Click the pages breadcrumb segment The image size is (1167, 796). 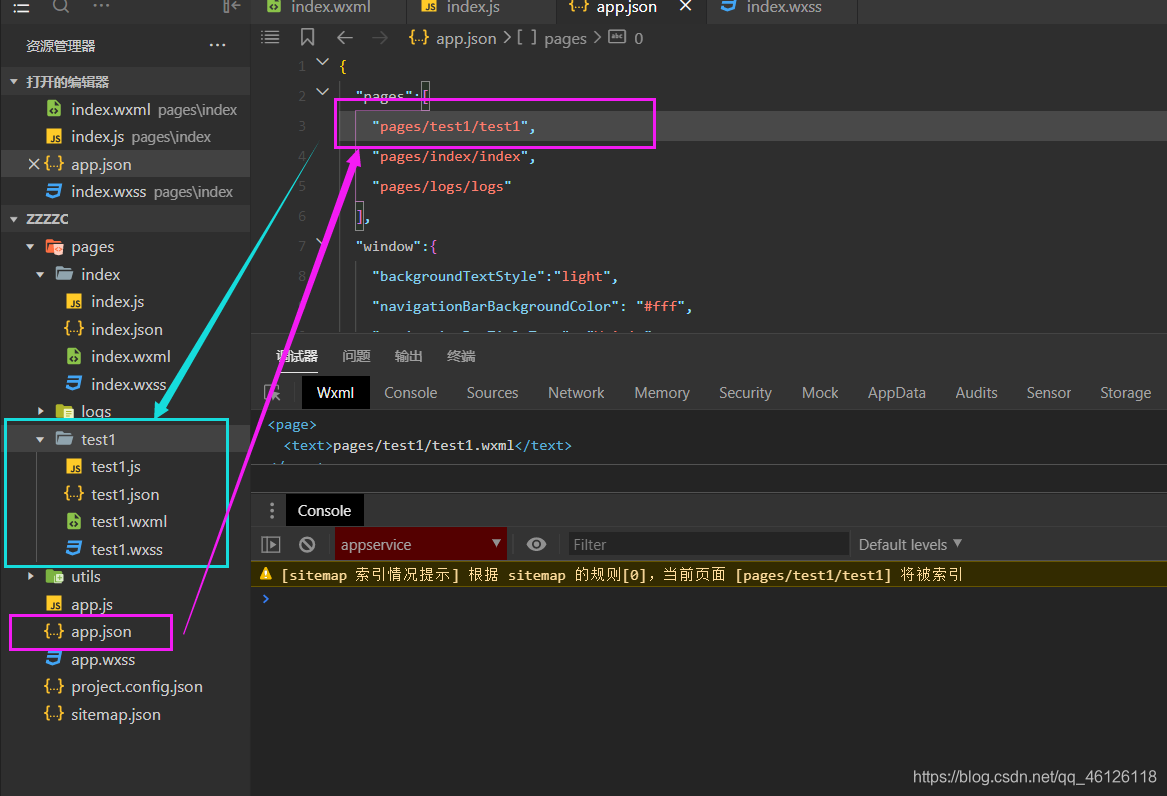[565, 38]
